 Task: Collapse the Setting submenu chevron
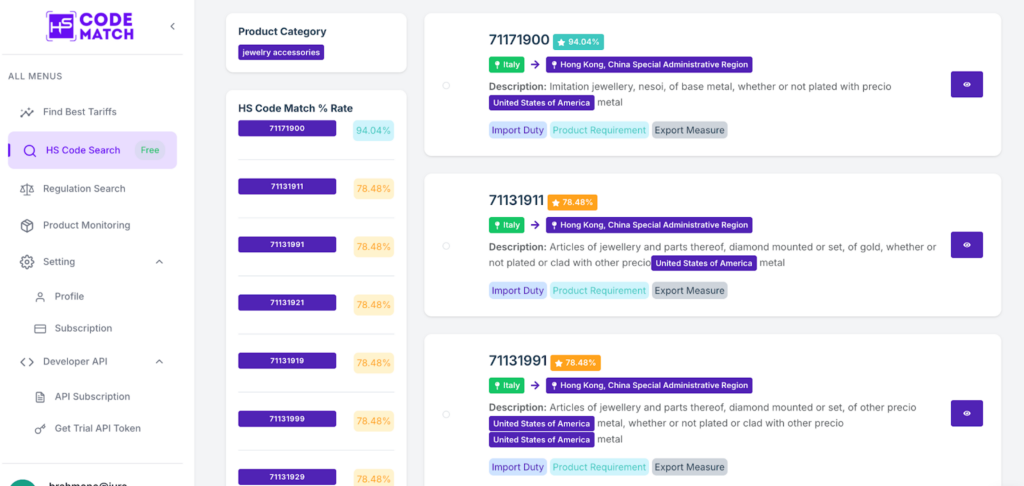[x=159, y=262]
